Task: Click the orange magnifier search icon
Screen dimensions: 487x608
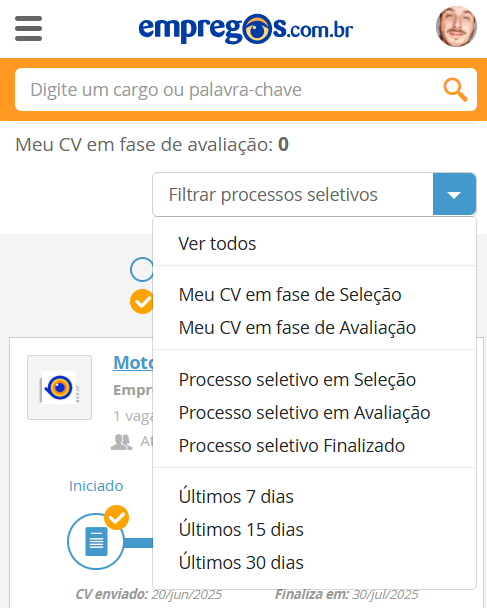Action: [x=456, y=90]
